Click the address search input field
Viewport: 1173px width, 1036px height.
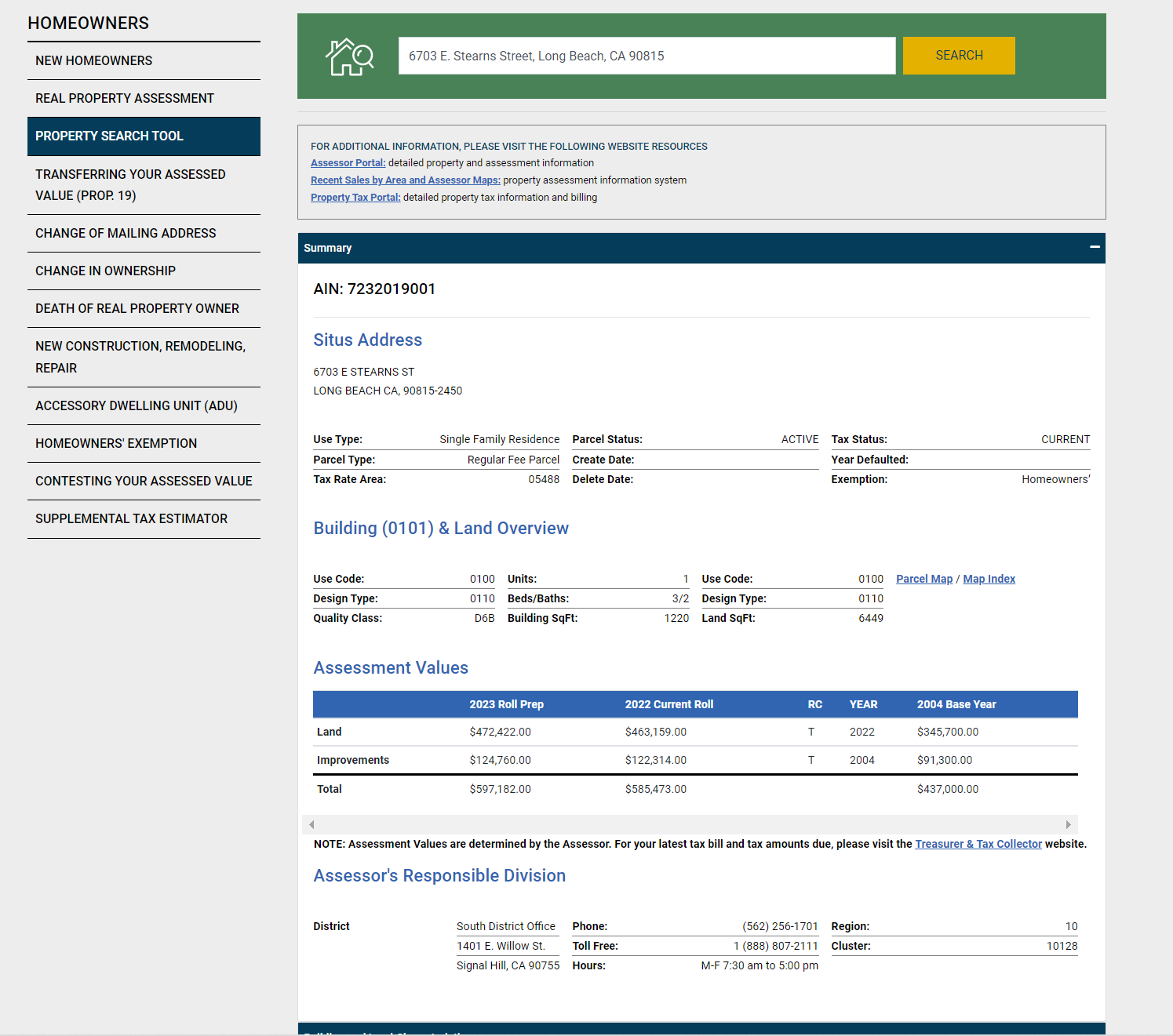[647, 56]
